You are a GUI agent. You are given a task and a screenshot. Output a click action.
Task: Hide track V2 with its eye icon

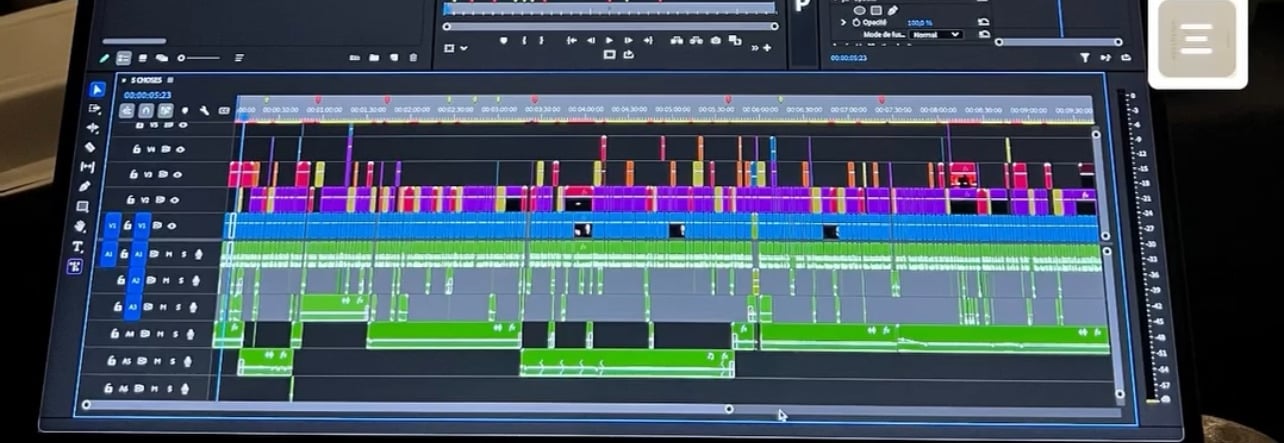(175, 199)
